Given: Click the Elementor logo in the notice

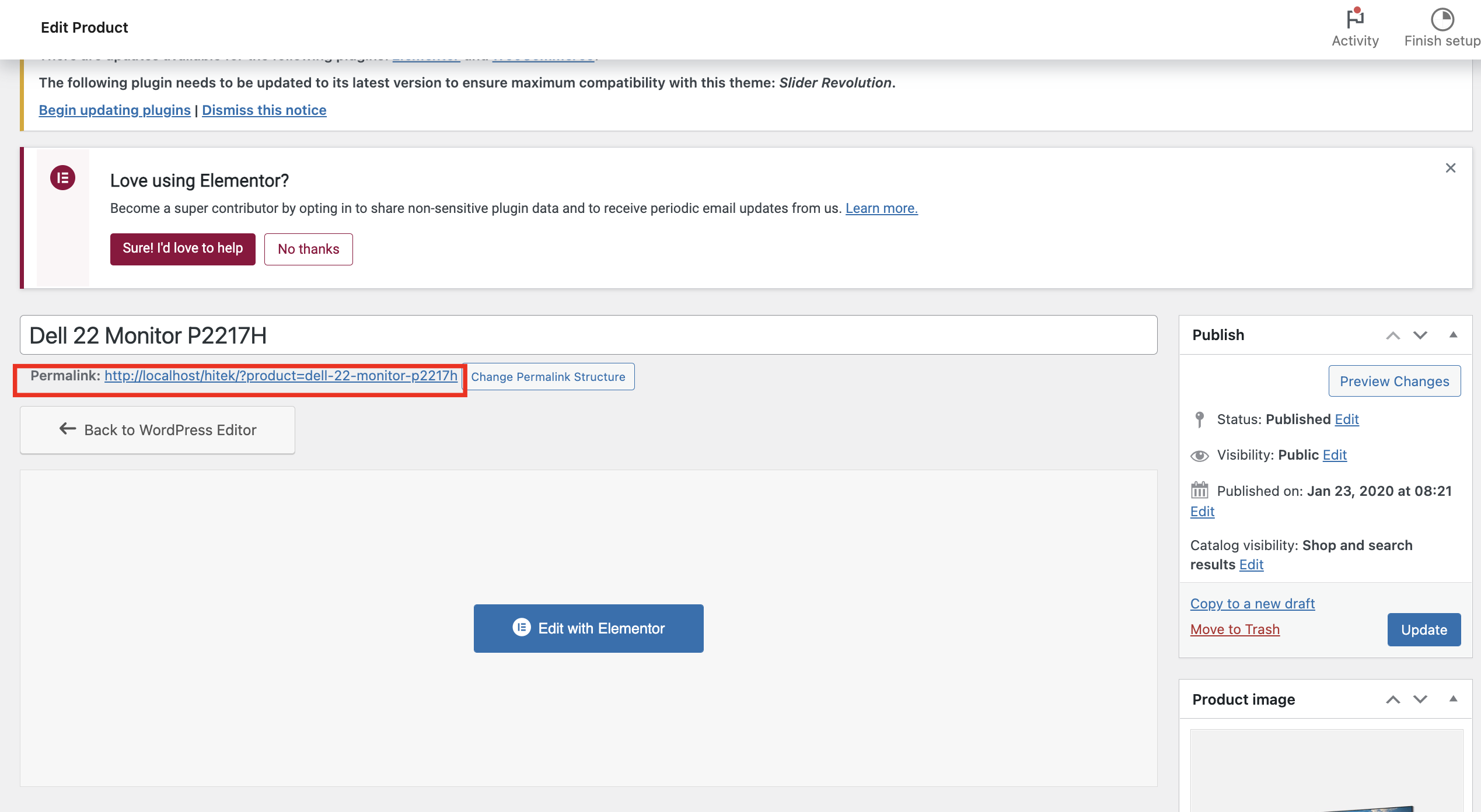Looking at the screenshot, I should (62, 178).
